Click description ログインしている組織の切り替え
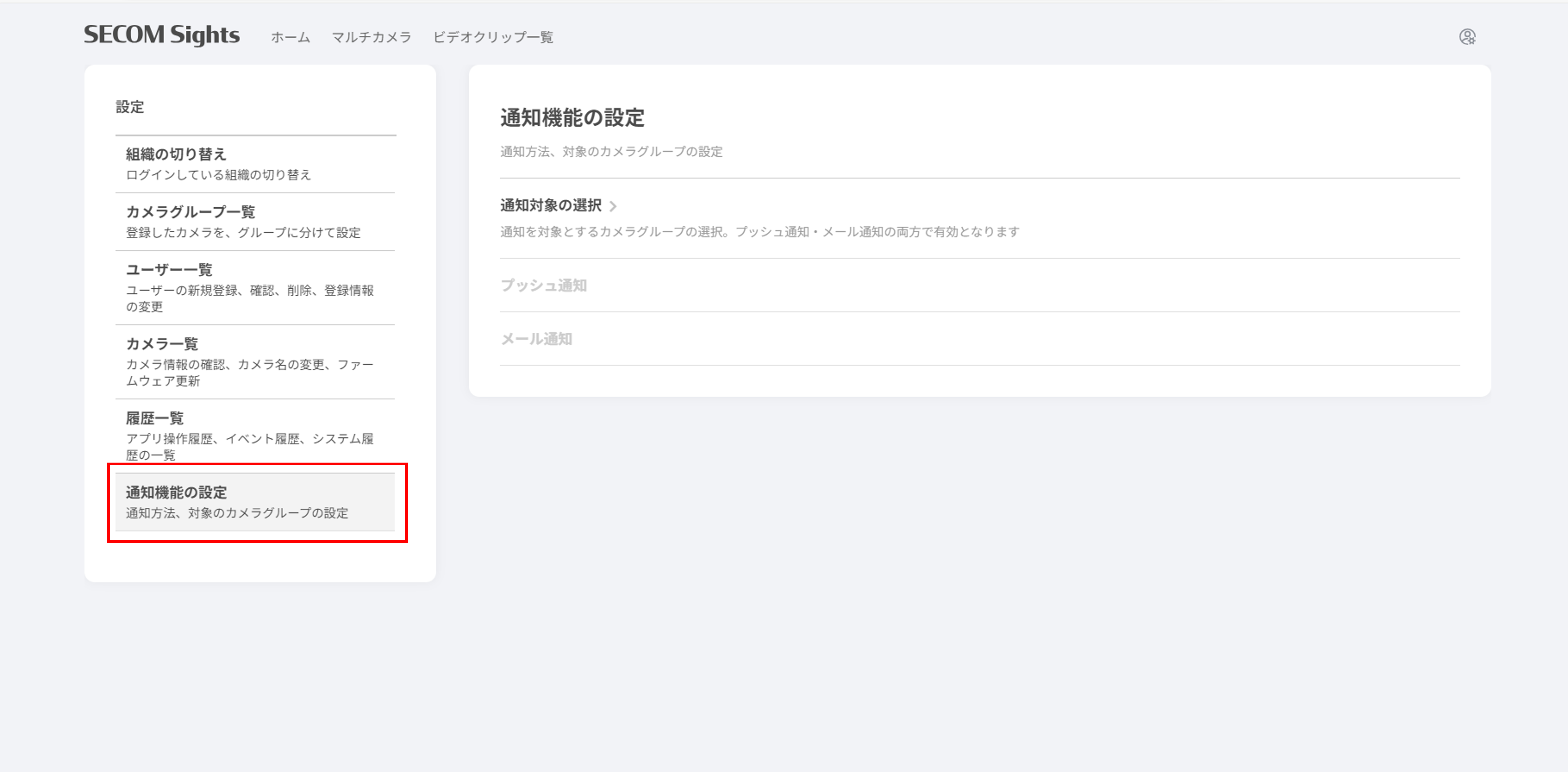The width and height of the screenshot is (1568, 772). click(219, 175)
